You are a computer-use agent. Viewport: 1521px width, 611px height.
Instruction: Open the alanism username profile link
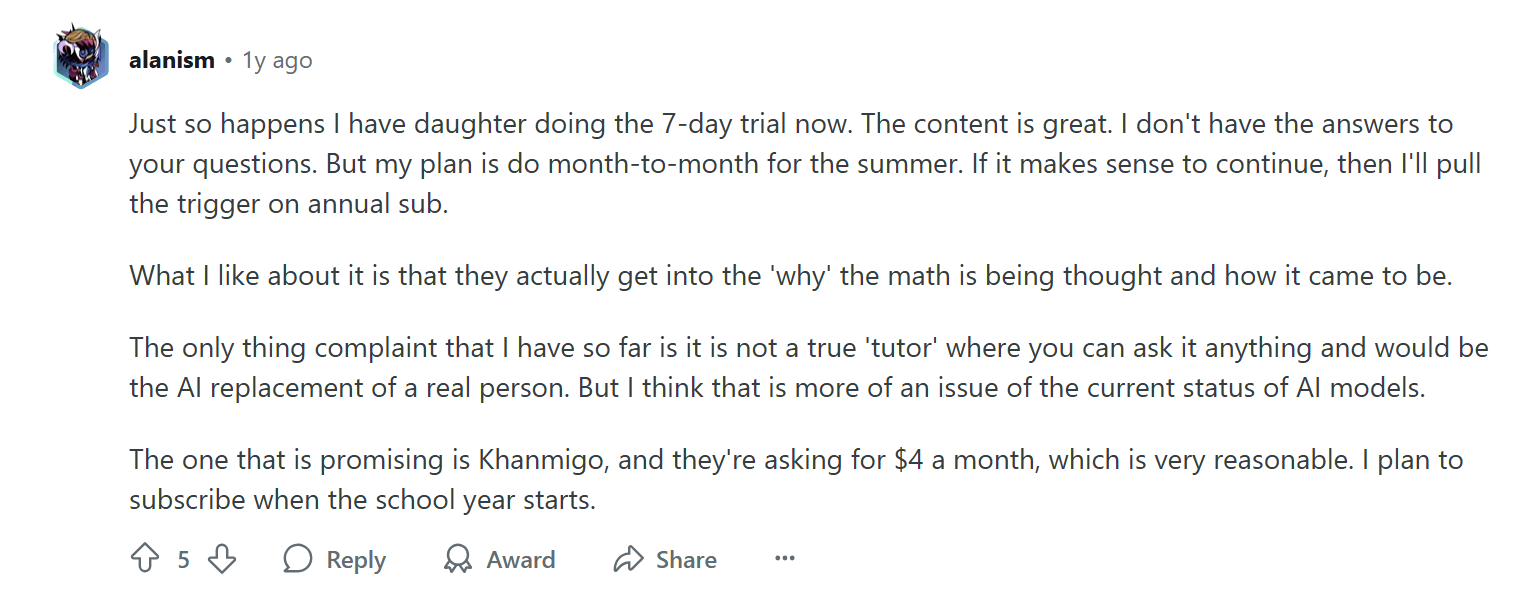point(172,60)
